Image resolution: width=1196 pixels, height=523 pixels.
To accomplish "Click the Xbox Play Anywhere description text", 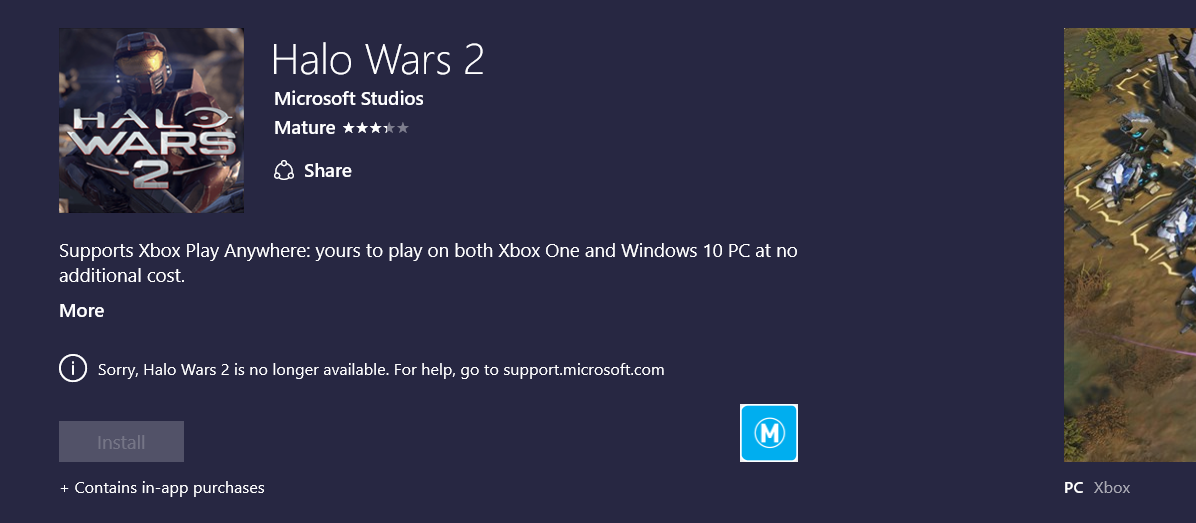I will [x=428, y=263].
